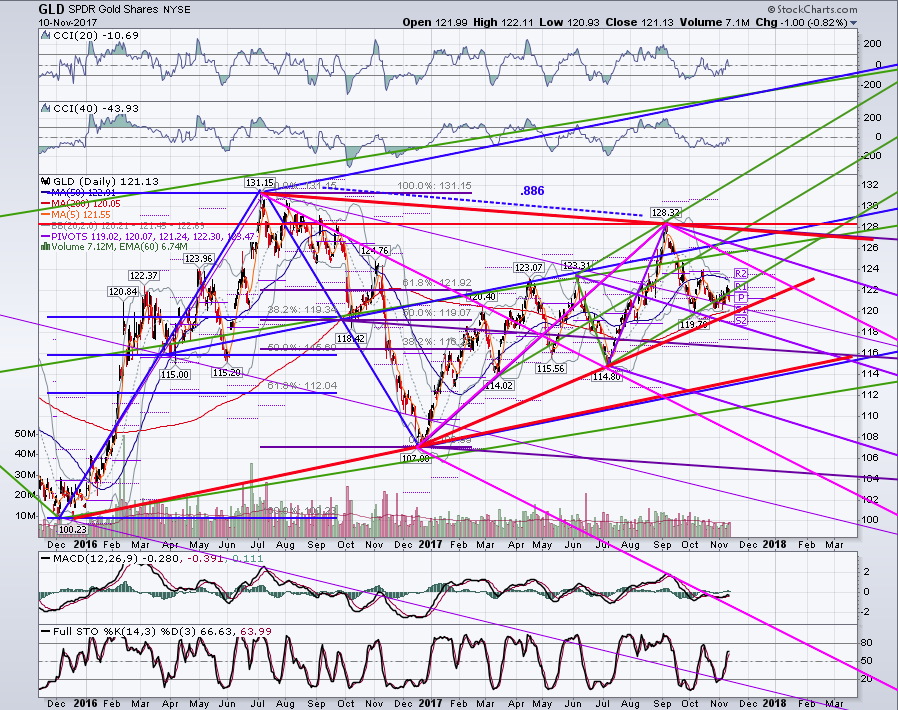Click the MACD(12,26,9) line icon
Screen dimensions: 898x710
pos(45,558)
